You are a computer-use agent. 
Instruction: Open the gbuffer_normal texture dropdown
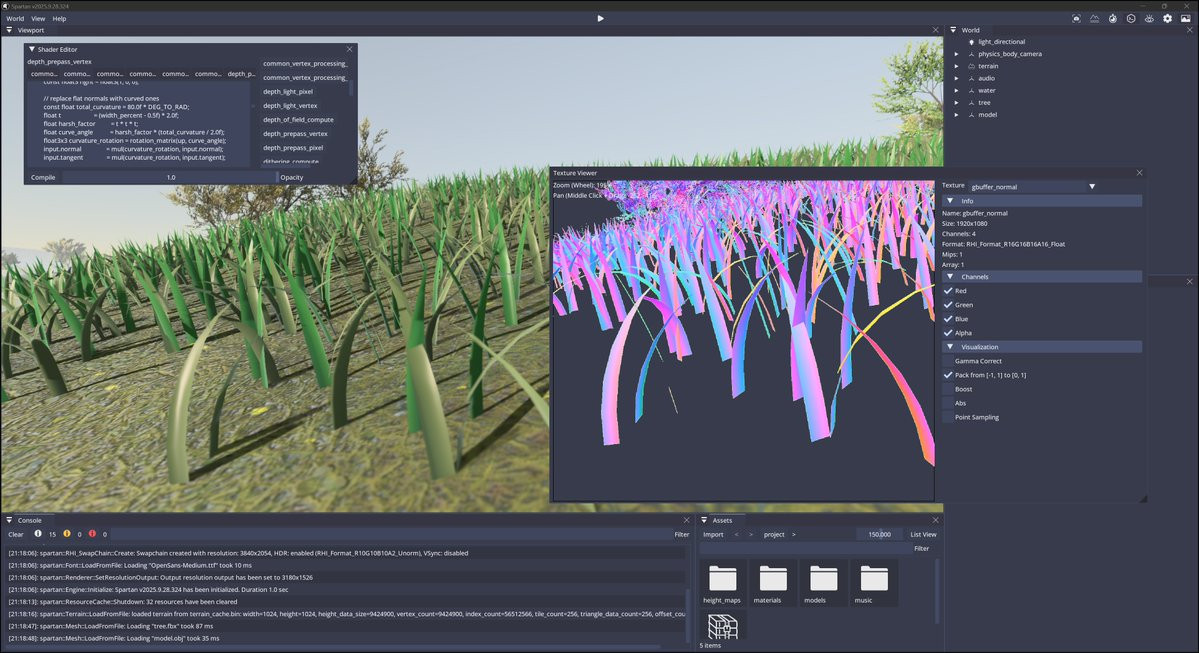[1033, 186]
